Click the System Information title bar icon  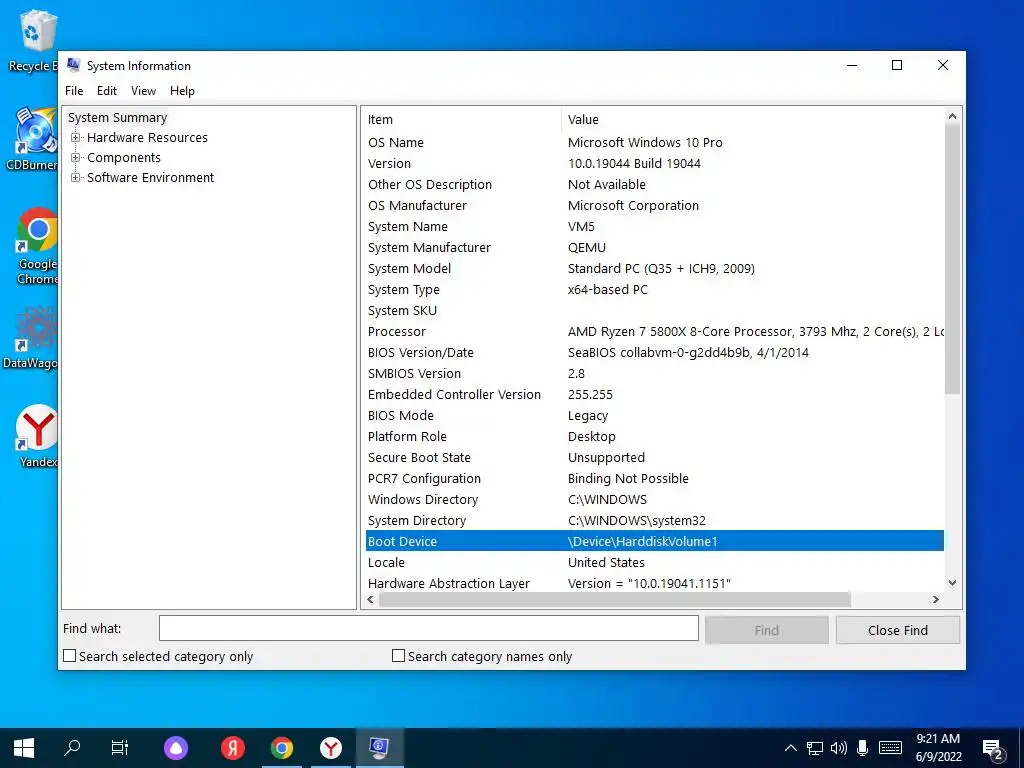click(74, 65)
